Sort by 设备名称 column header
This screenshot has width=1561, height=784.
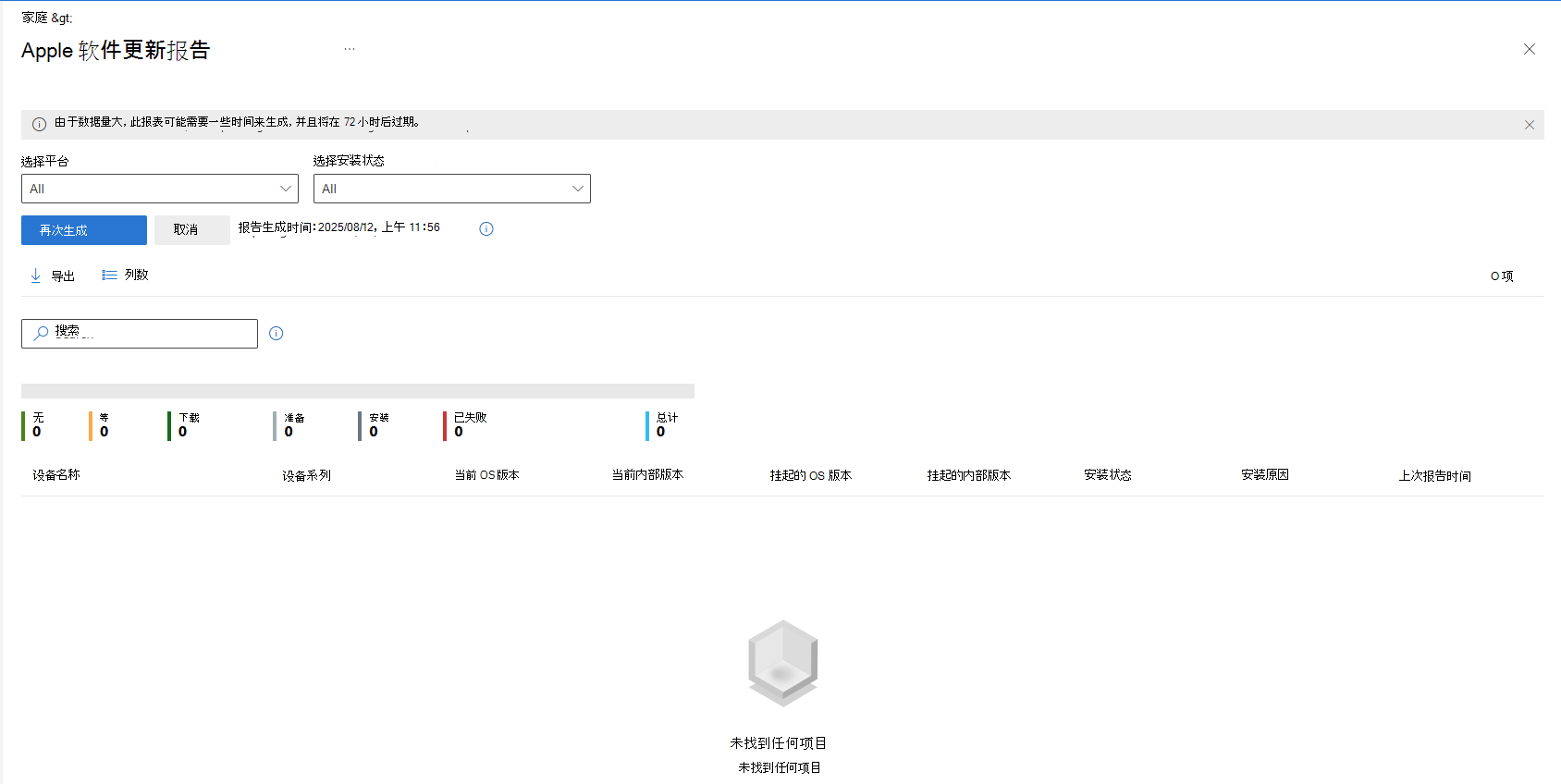(56, 475)
